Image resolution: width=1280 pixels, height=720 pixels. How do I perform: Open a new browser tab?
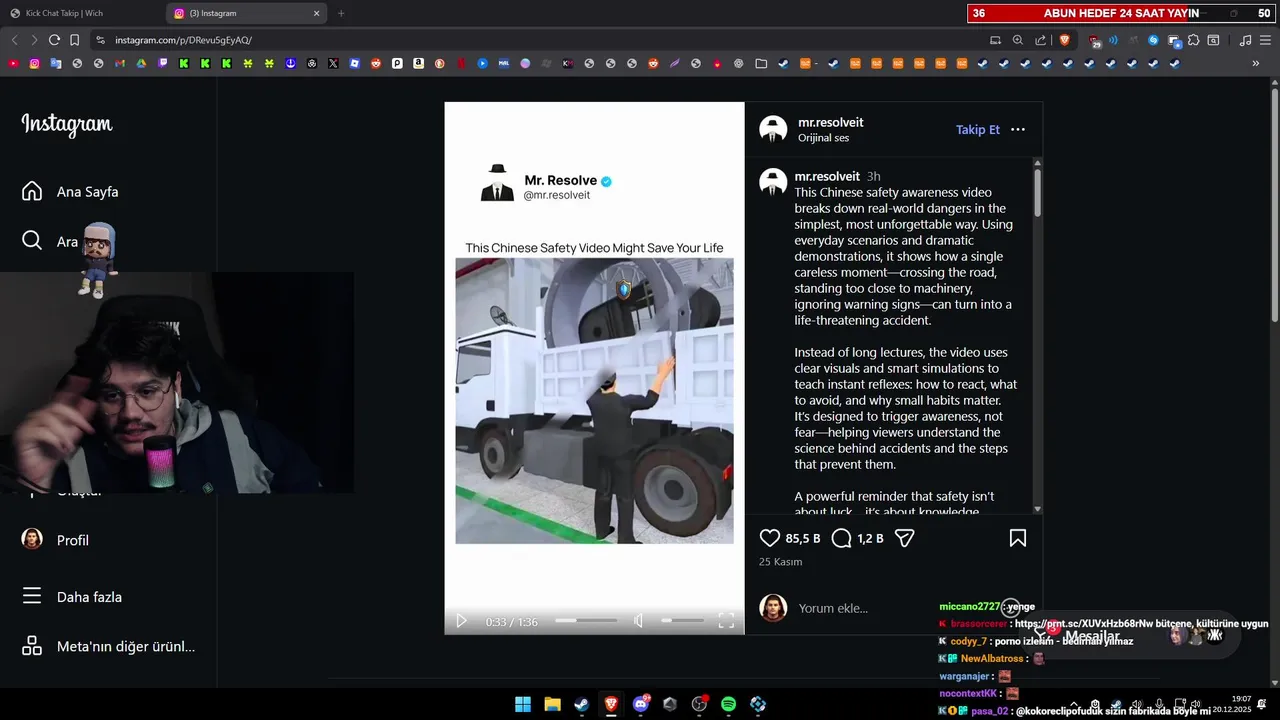(x=341, y=13)
